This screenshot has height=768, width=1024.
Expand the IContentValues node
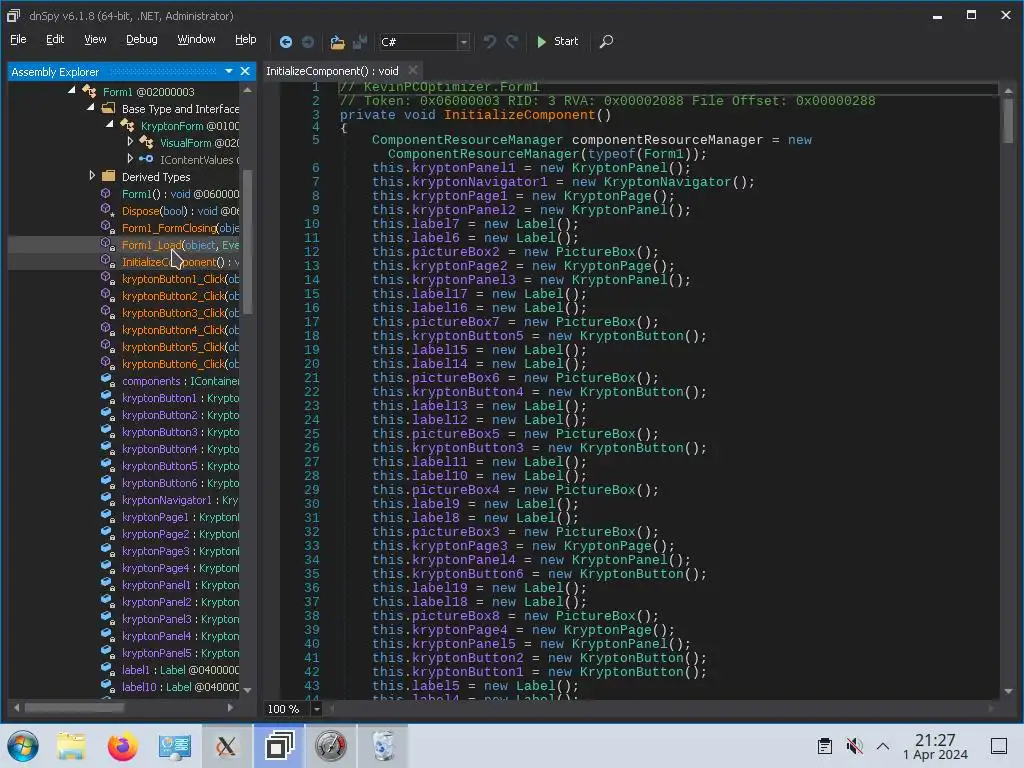coord(130,158)
